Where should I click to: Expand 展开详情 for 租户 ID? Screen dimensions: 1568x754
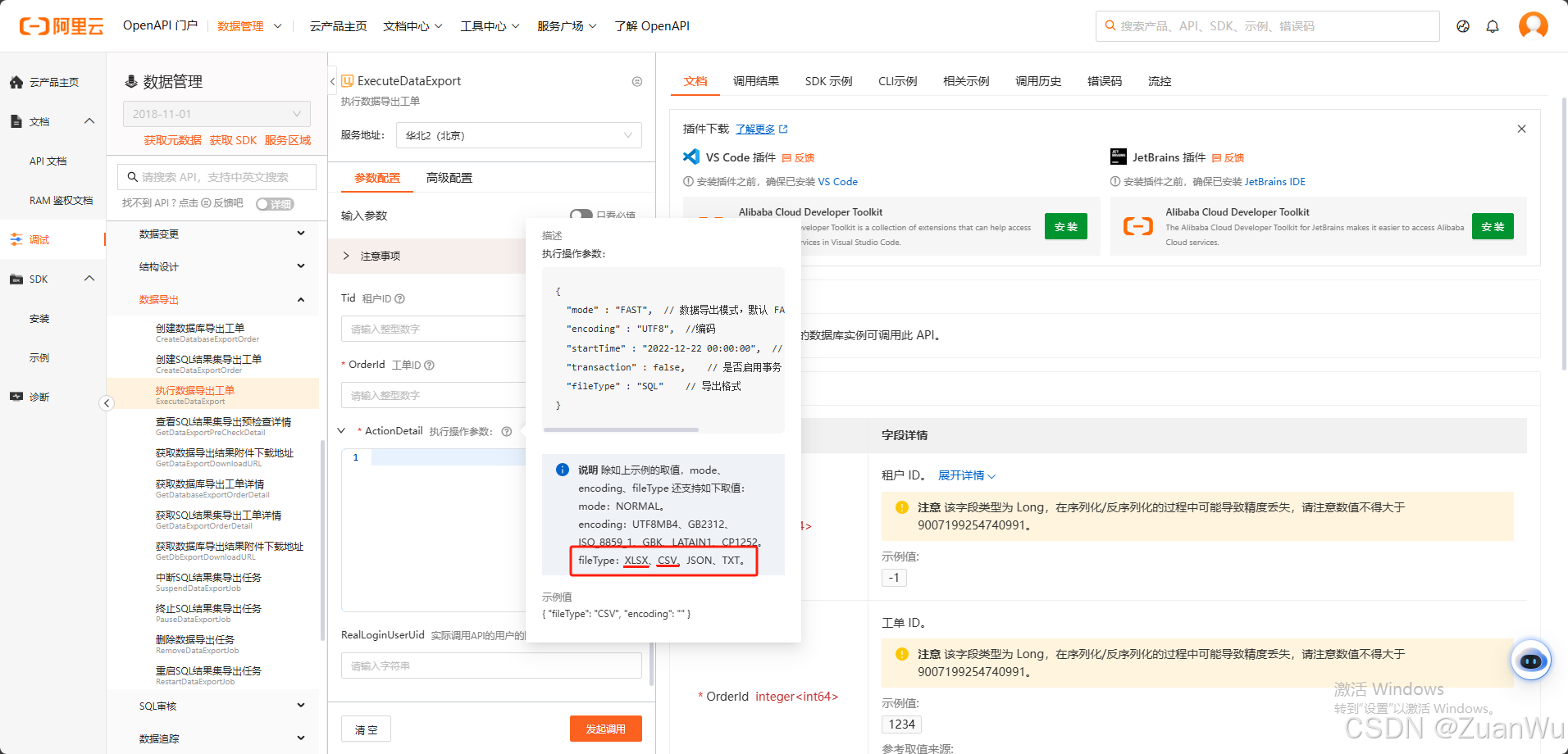click(x=967, y=475)
